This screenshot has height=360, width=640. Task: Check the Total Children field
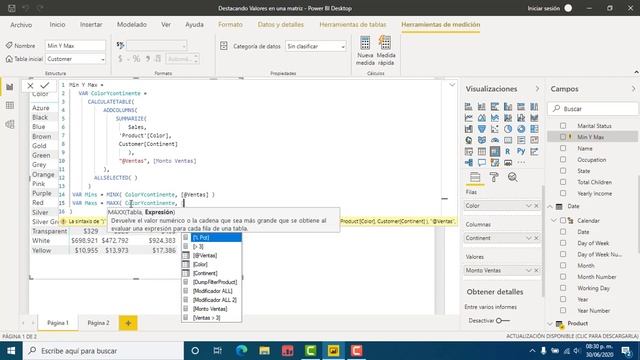(563, 182)
